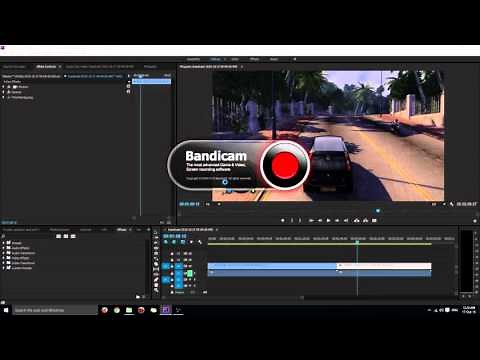Viewport: 480px width, 360px height.
Task: Create a new custom effects bin
Action: [138, 296]
